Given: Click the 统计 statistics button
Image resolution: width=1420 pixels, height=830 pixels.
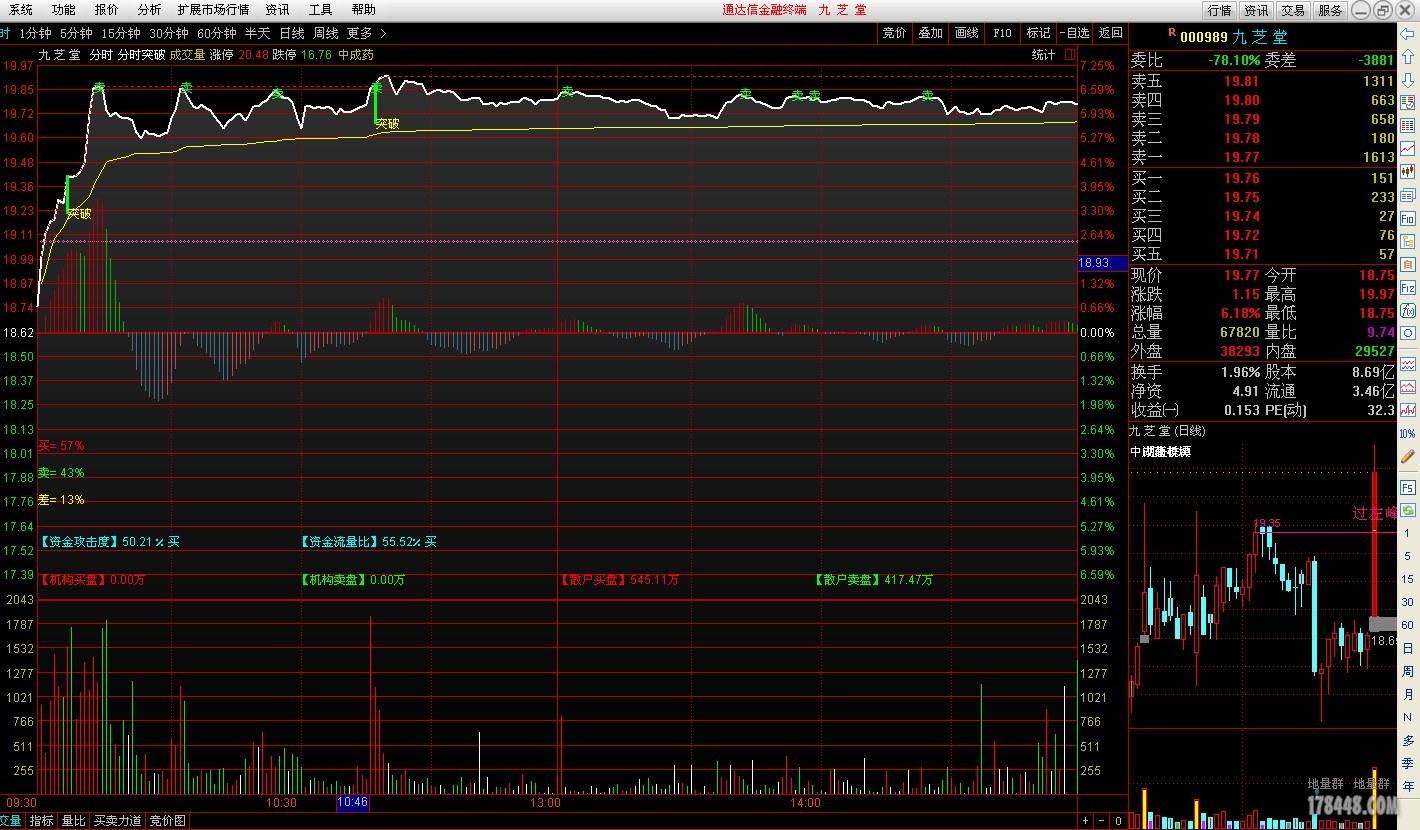Looking at the screenshot, I should (x=1043, y=55).
